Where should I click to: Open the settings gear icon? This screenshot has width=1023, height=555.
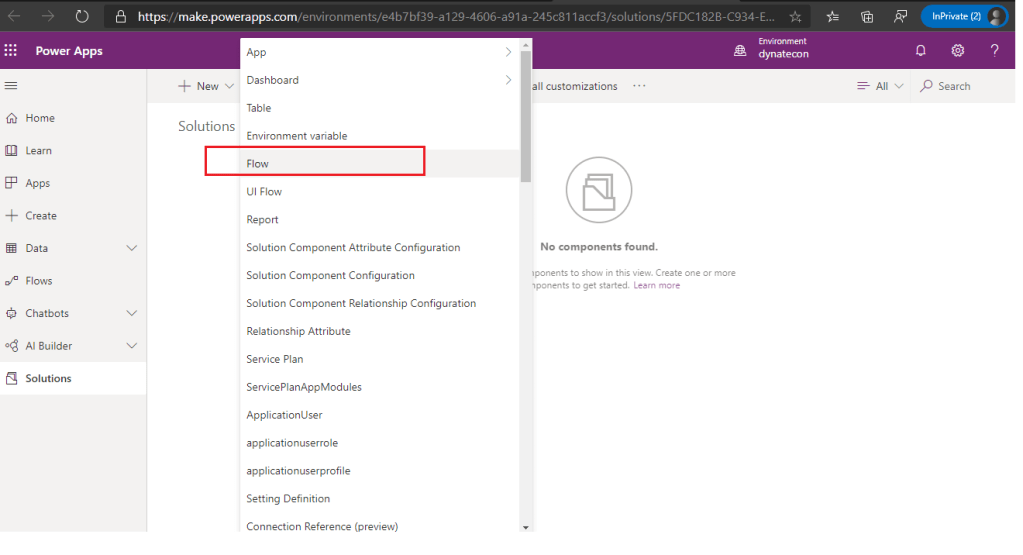tap(957, 51)
